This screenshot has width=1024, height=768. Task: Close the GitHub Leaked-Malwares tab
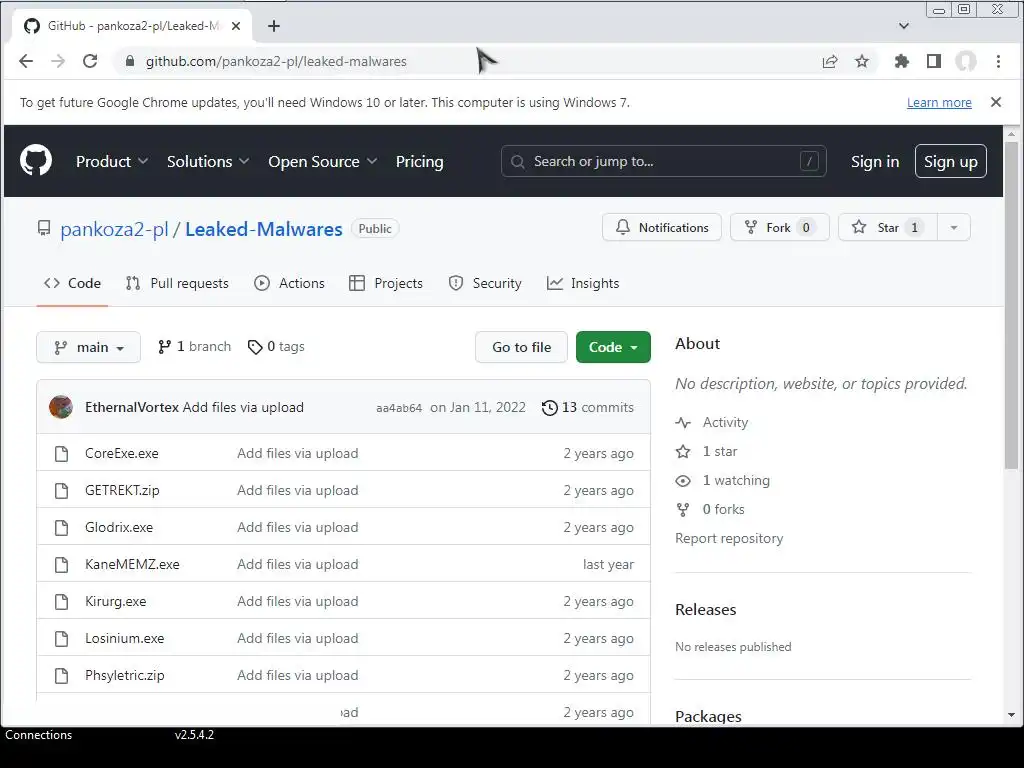(236, 26)
